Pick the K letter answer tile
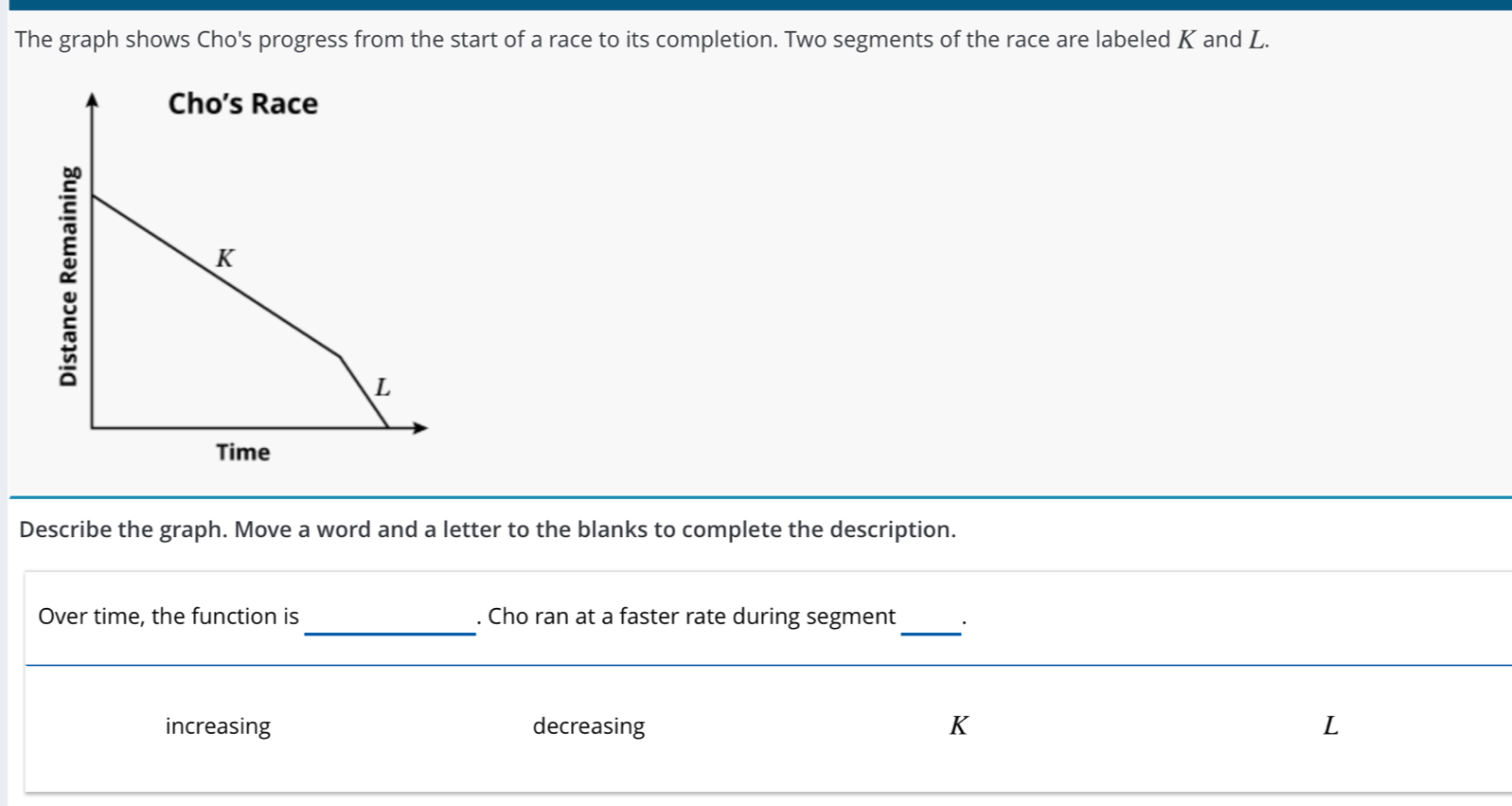The height and width of the screenshot is (806, 1512). pyautogui.click(x=958, y=726)
